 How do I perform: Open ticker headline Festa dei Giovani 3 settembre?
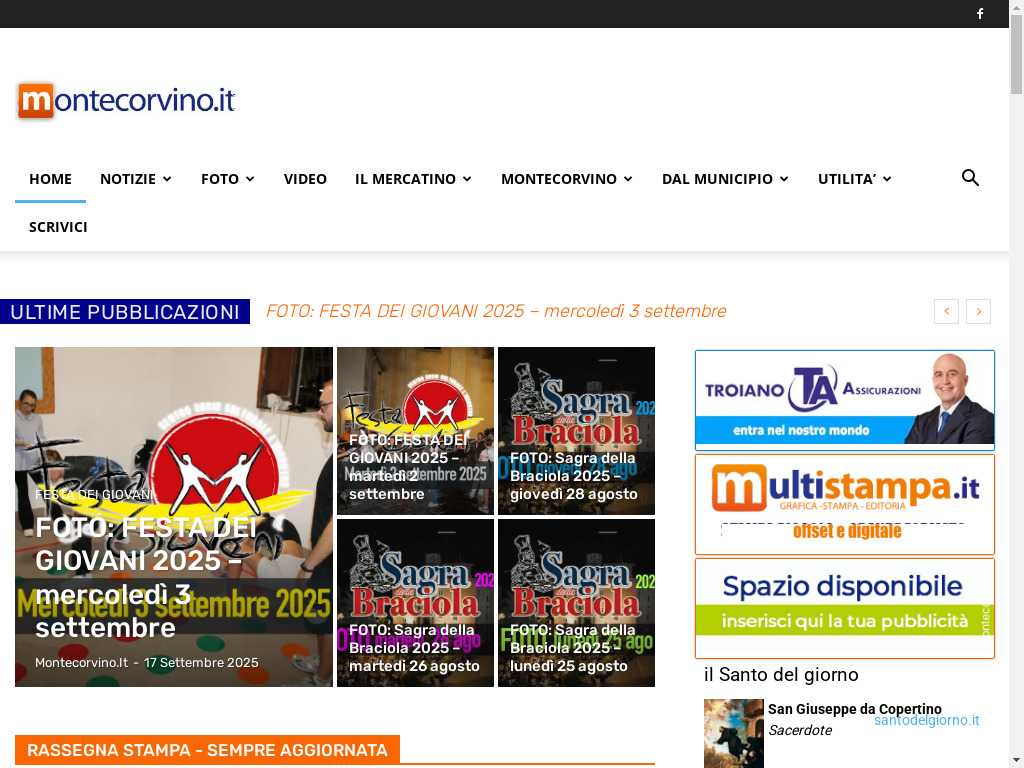coord(496,311)
